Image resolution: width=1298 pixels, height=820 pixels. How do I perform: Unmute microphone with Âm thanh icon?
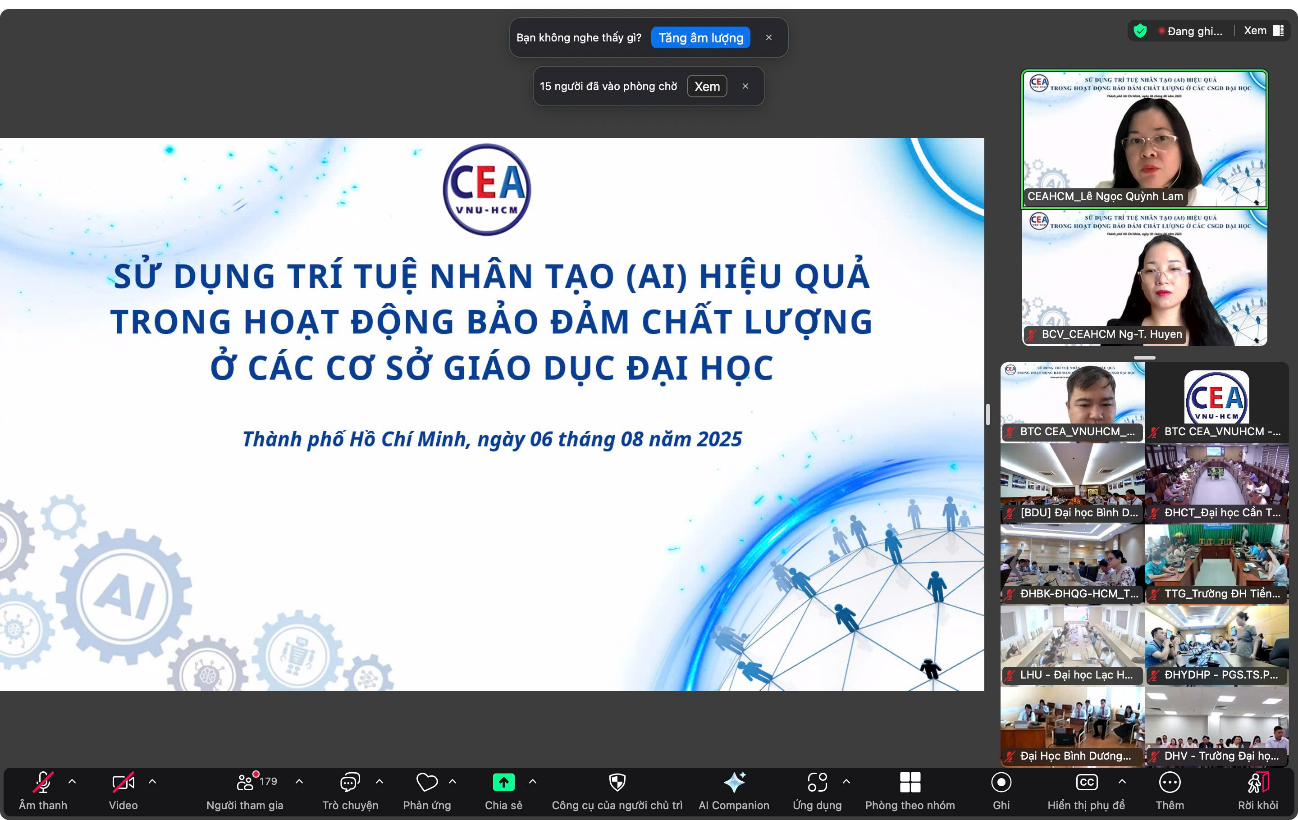(43, 783)
